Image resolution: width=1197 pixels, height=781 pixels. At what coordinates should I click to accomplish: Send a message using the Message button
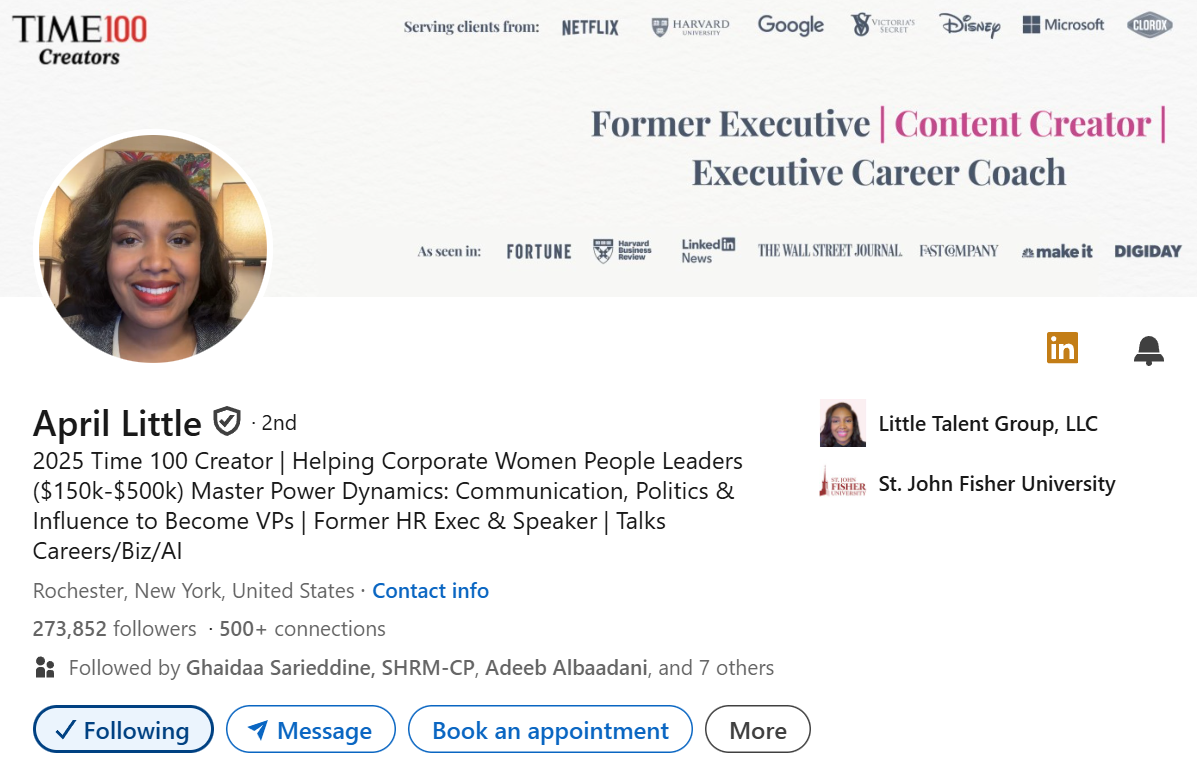[310, 730]
